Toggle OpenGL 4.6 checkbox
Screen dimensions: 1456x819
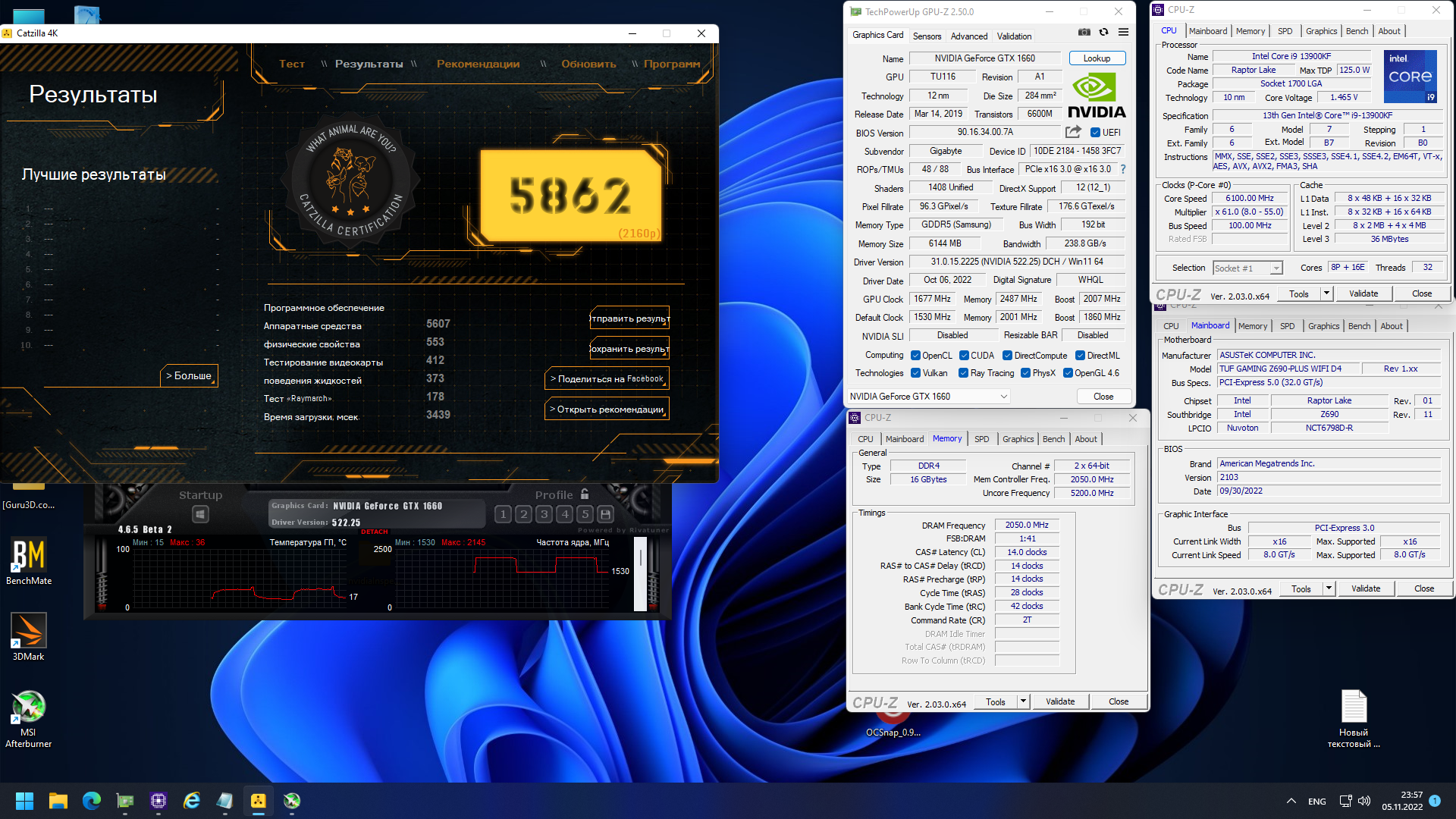(x=1068, y=373)
